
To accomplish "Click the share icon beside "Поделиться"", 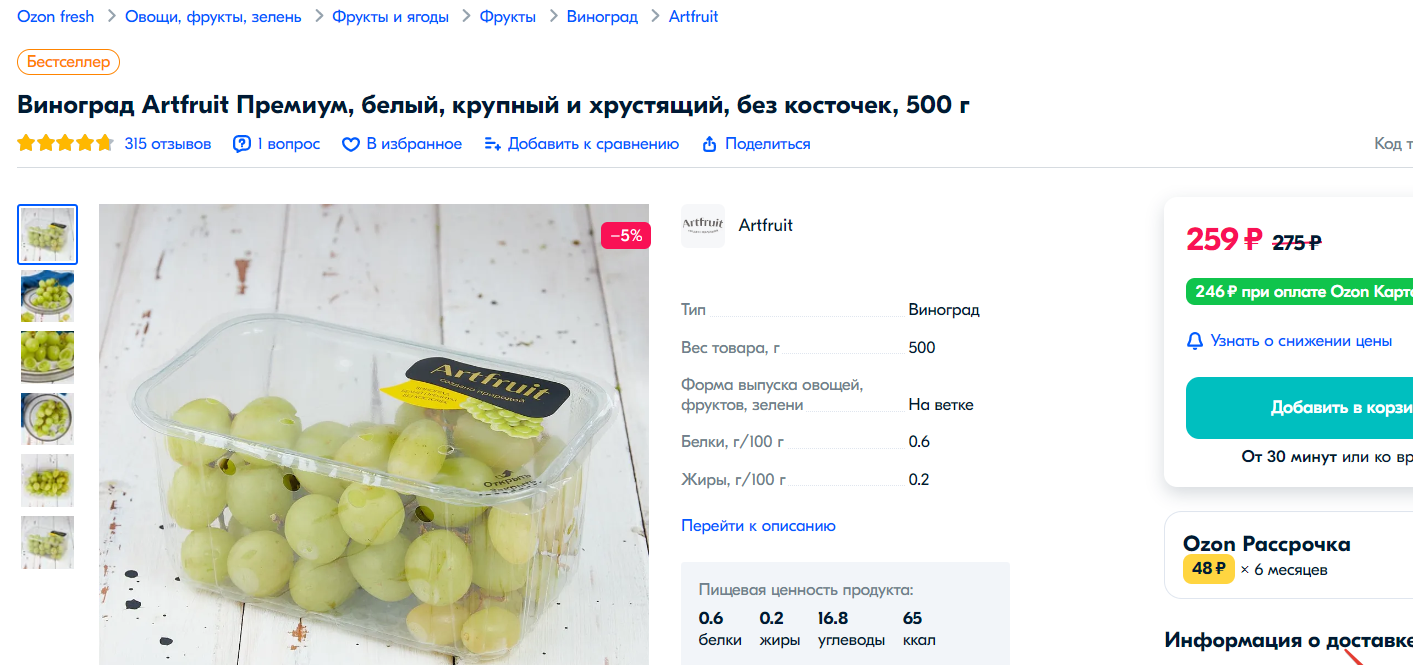I will (x=710, y=144).
